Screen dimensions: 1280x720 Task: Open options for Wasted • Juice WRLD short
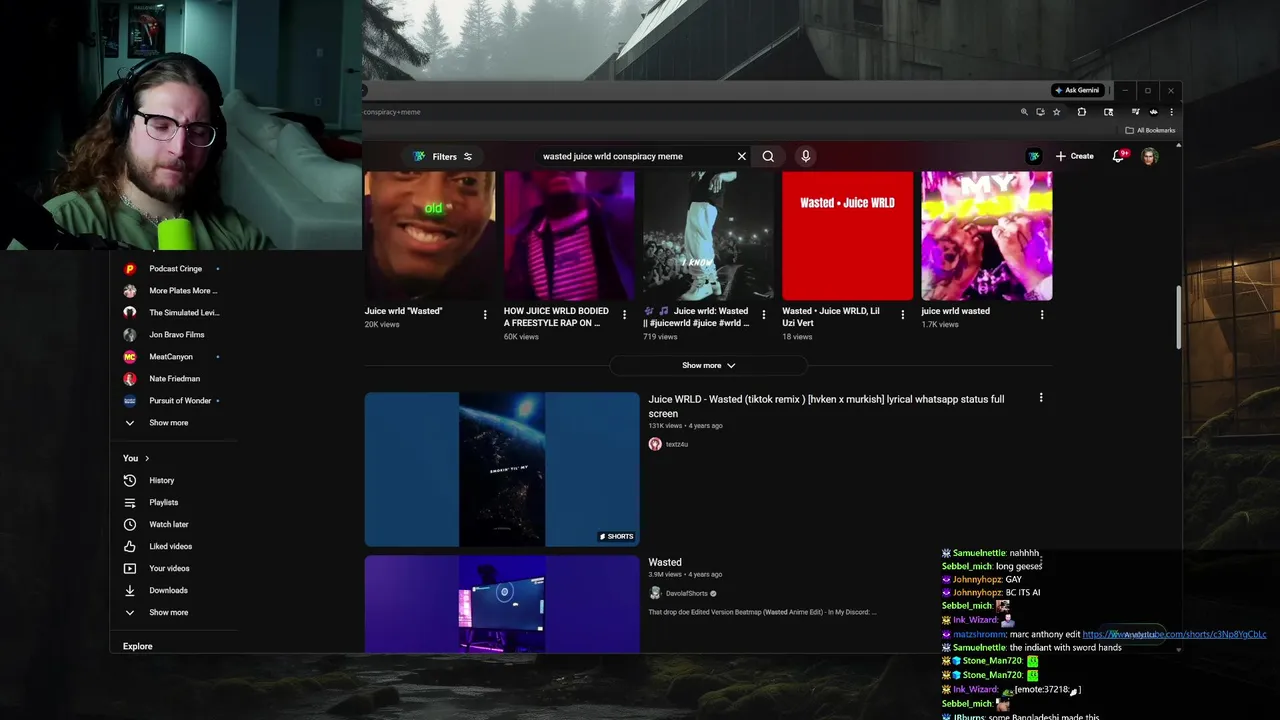coord(902,314)
